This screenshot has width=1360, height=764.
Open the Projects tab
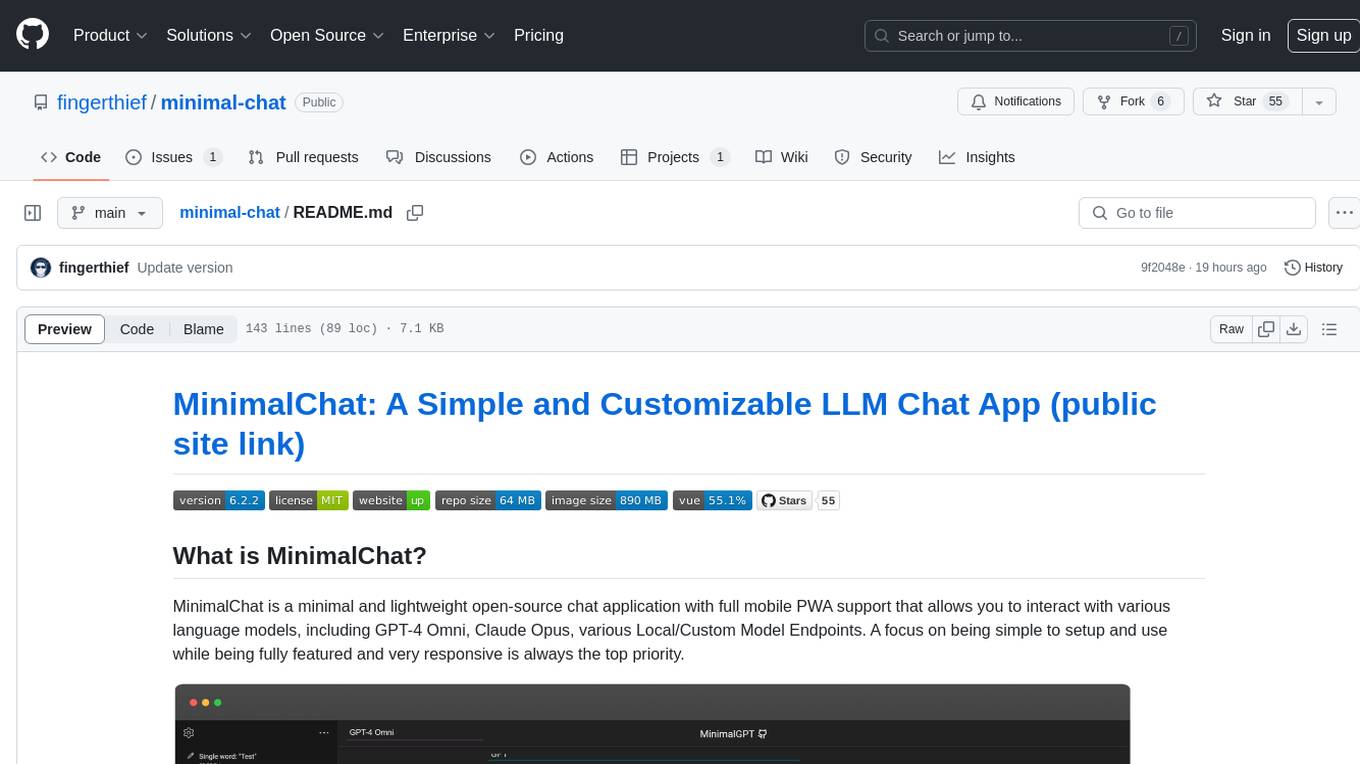pyautogui.click(x=675, y=157)
